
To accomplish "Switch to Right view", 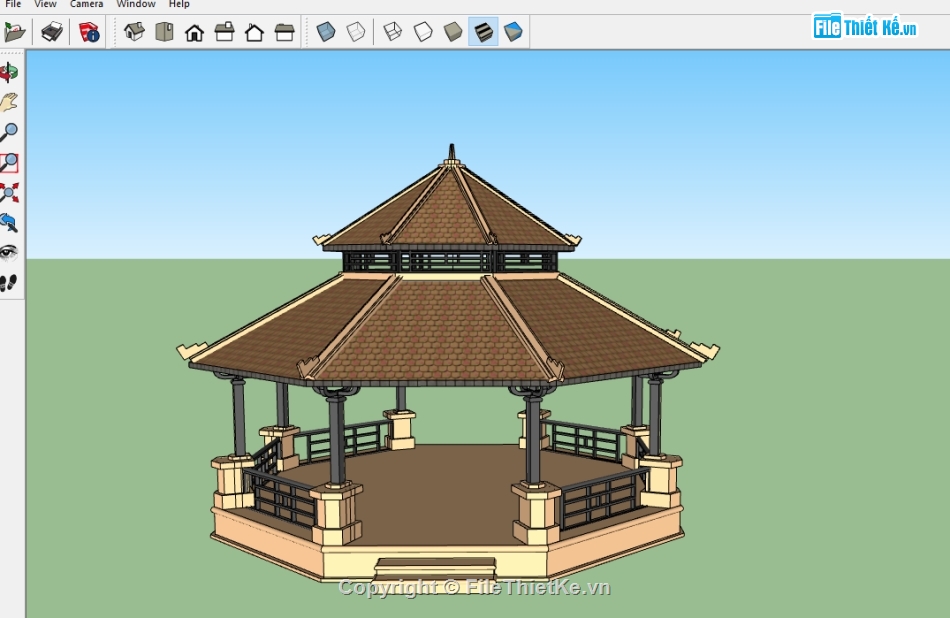I will click(x=224, y=32).
